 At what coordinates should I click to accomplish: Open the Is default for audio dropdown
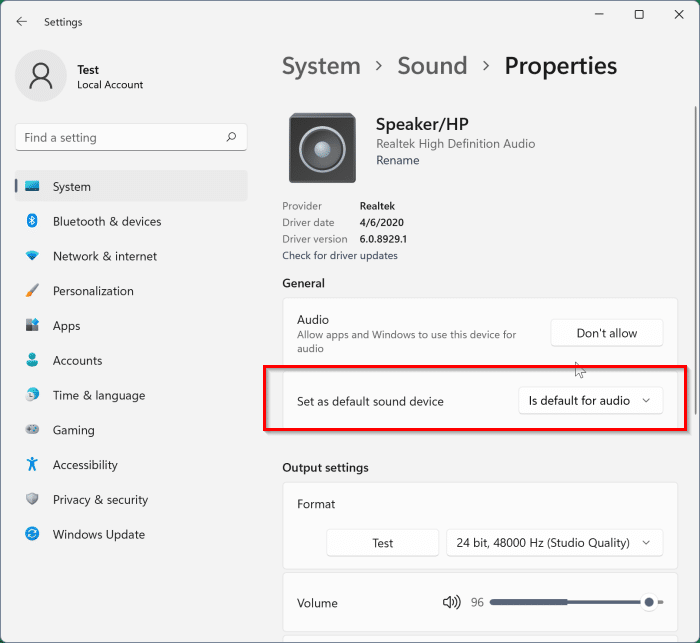point(591,401)
